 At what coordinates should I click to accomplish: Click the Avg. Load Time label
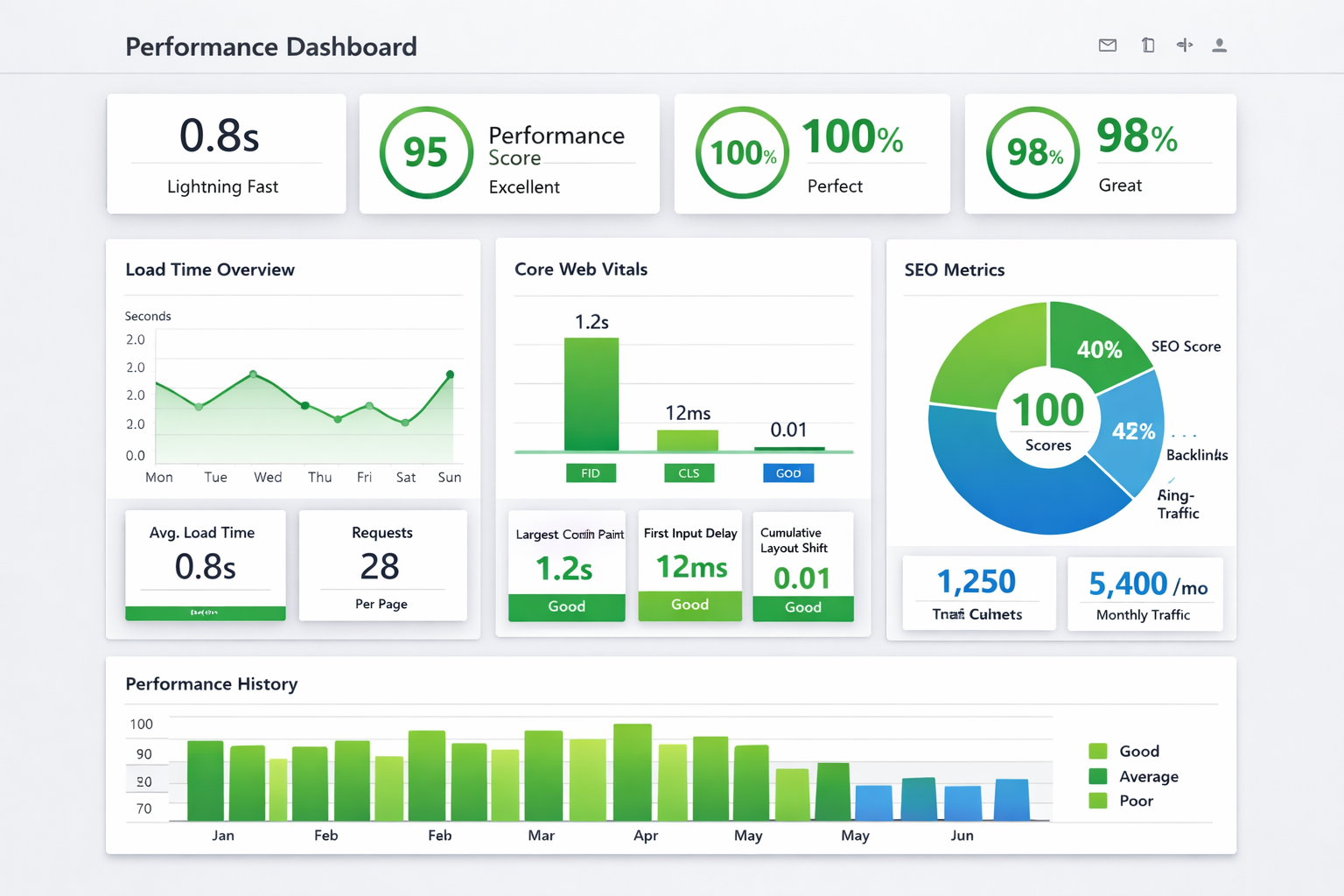[x=202, y=533]
